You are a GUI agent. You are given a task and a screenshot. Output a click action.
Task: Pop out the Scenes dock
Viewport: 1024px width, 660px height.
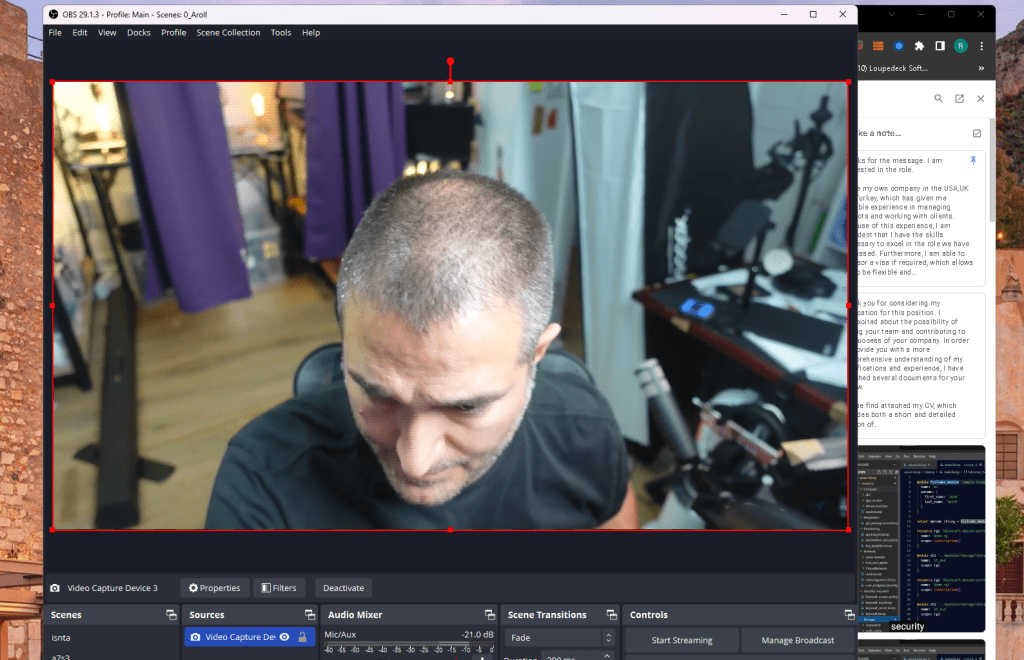pyautogui.click(x=171, y=614)
